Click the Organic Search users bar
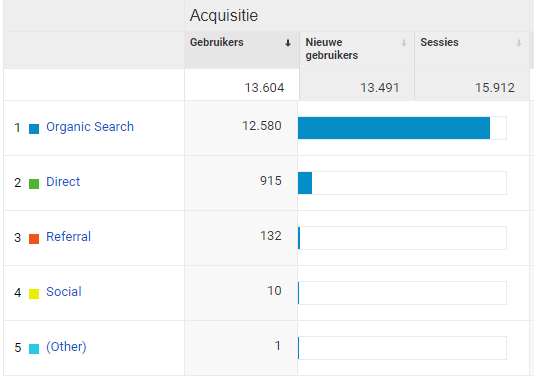The image size is (534, 377). tap(394, 128)
